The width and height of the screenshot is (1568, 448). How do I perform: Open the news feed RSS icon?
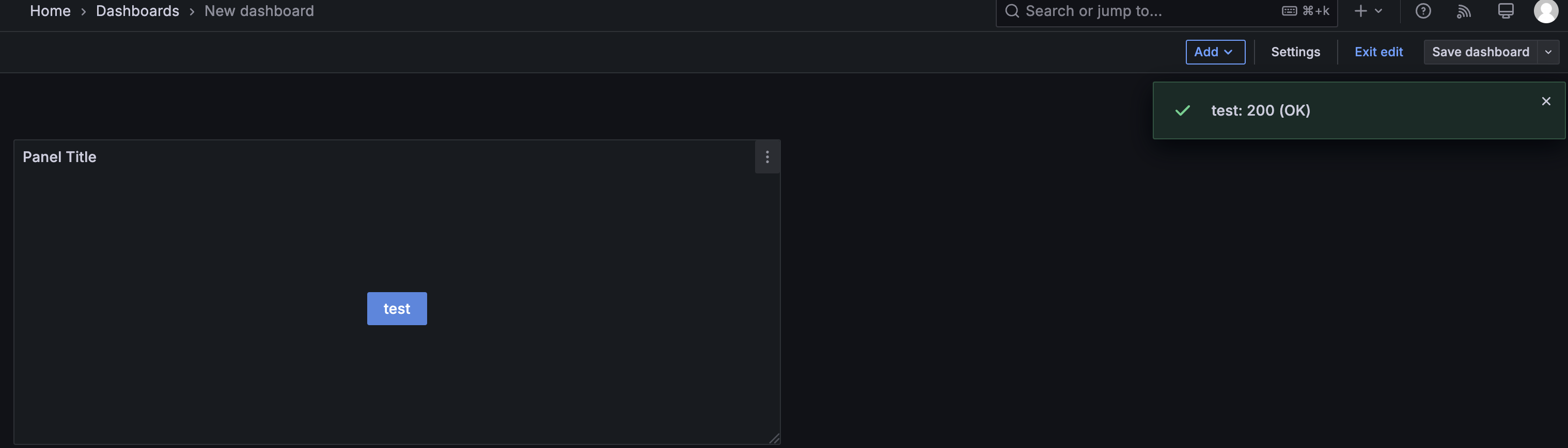tap(1463, 11)
